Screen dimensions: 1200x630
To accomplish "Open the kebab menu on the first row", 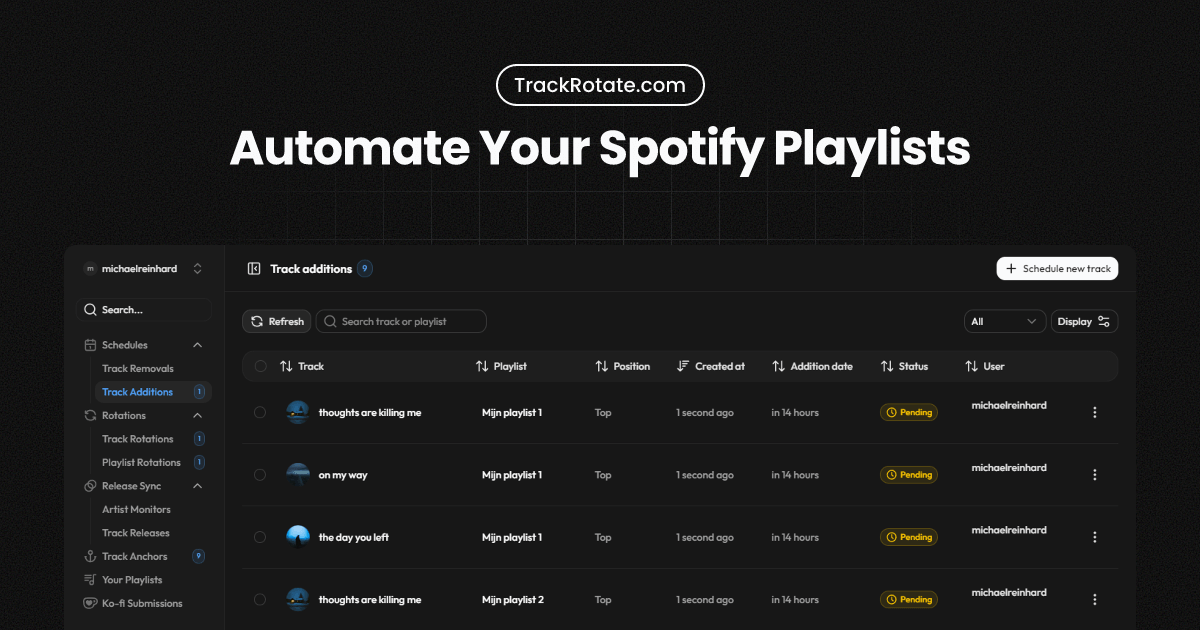I will pos(1095,412).
